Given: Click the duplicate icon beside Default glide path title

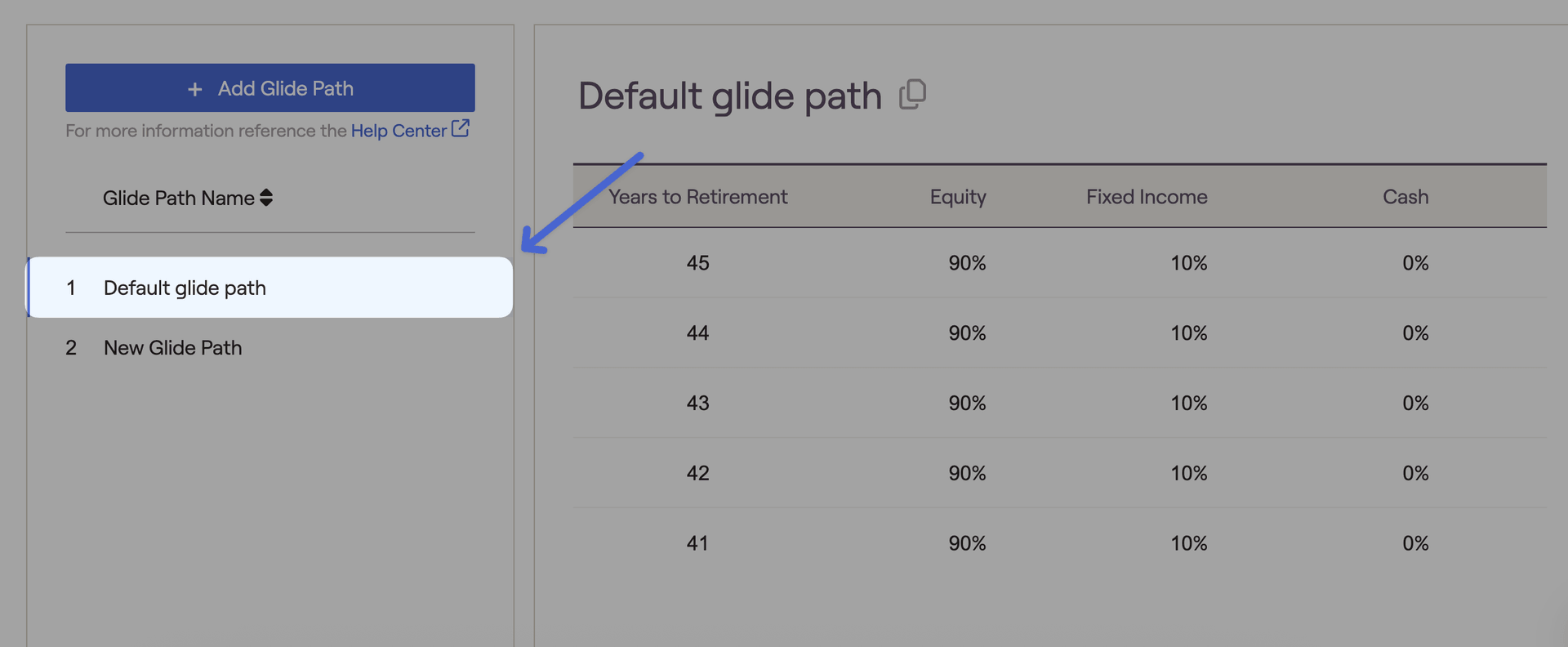Looking at the screenshot, I should click(x=912, y=95).
